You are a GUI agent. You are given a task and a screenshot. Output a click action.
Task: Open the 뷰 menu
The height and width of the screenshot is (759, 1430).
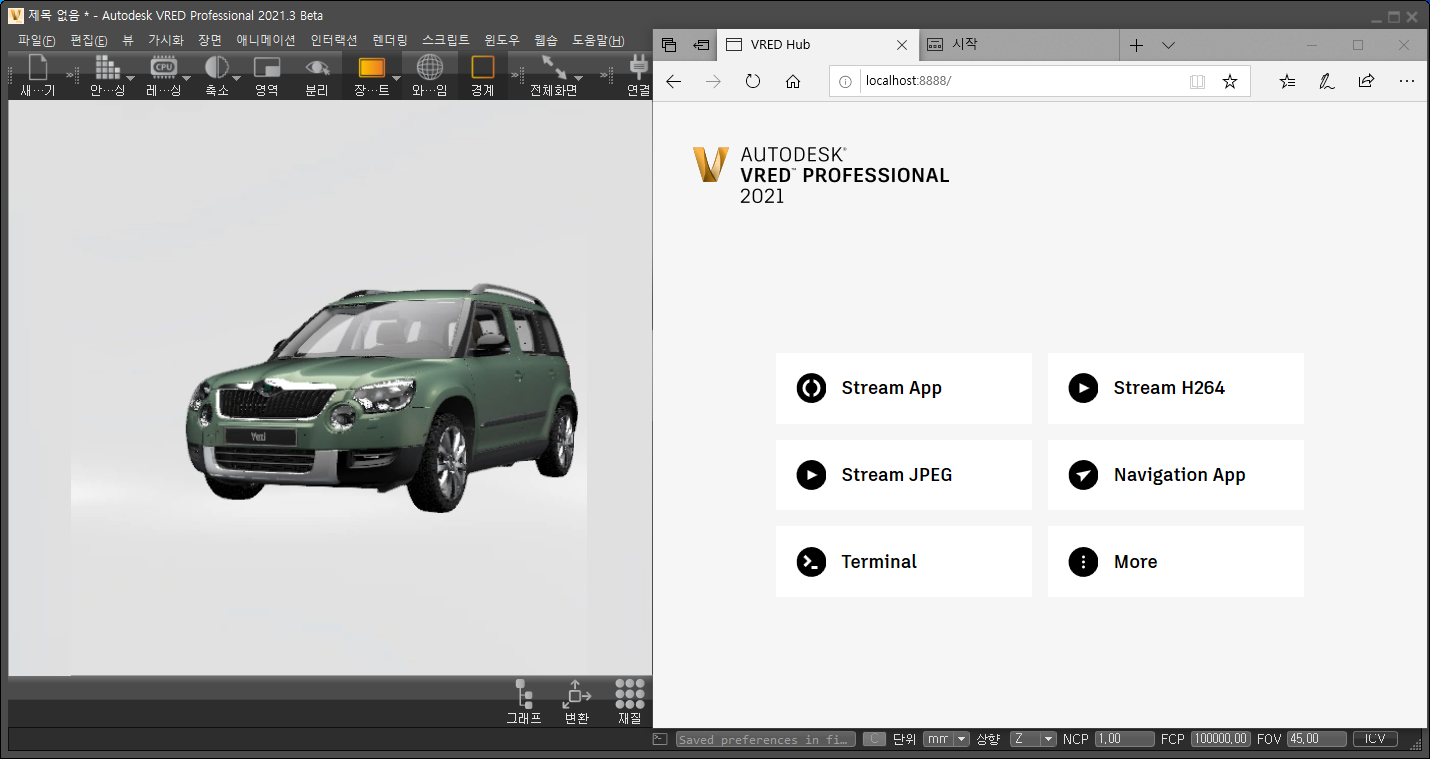128,40
